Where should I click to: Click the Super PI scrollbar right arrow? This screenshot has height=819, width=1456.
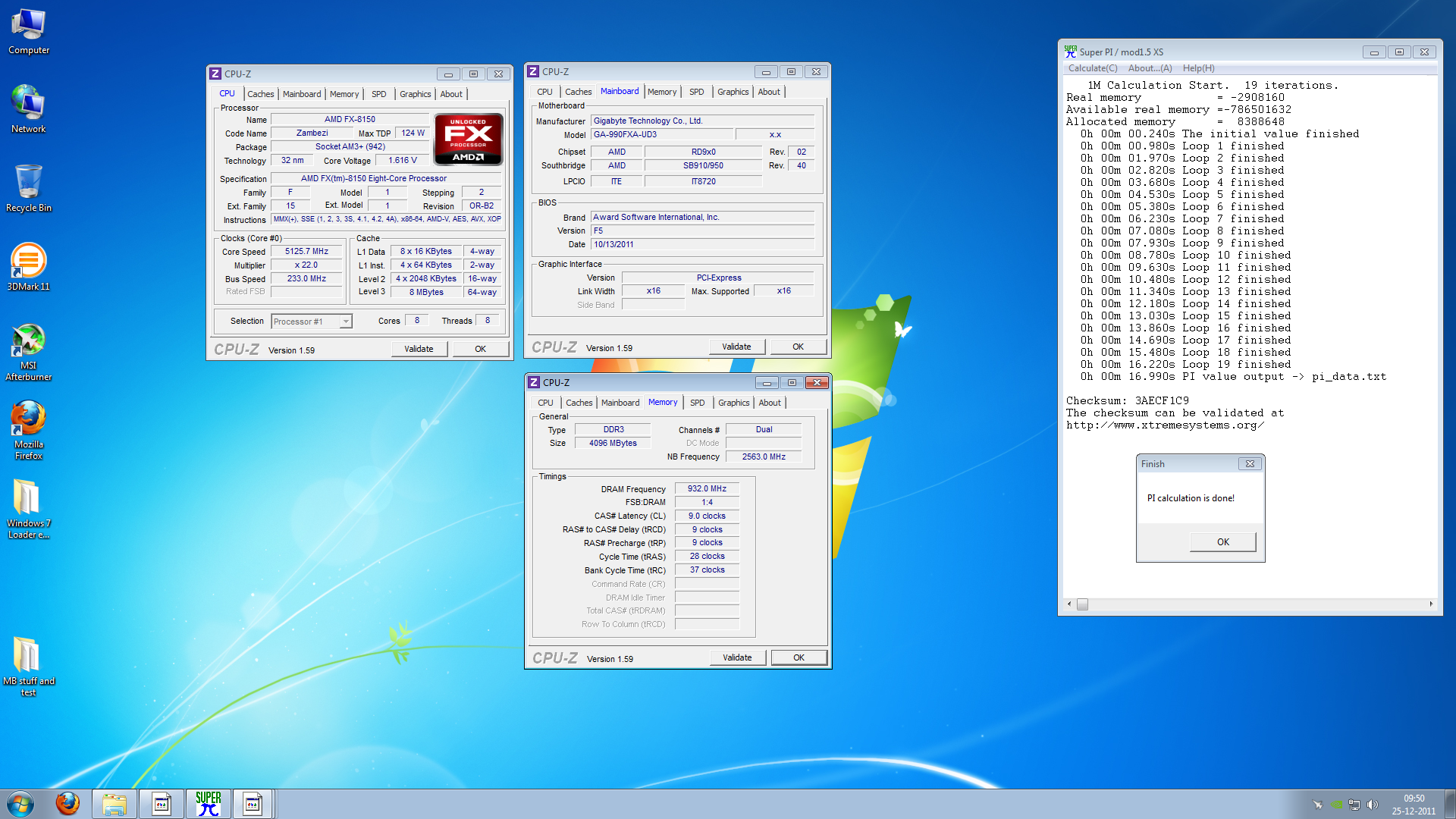point(1431,604)
